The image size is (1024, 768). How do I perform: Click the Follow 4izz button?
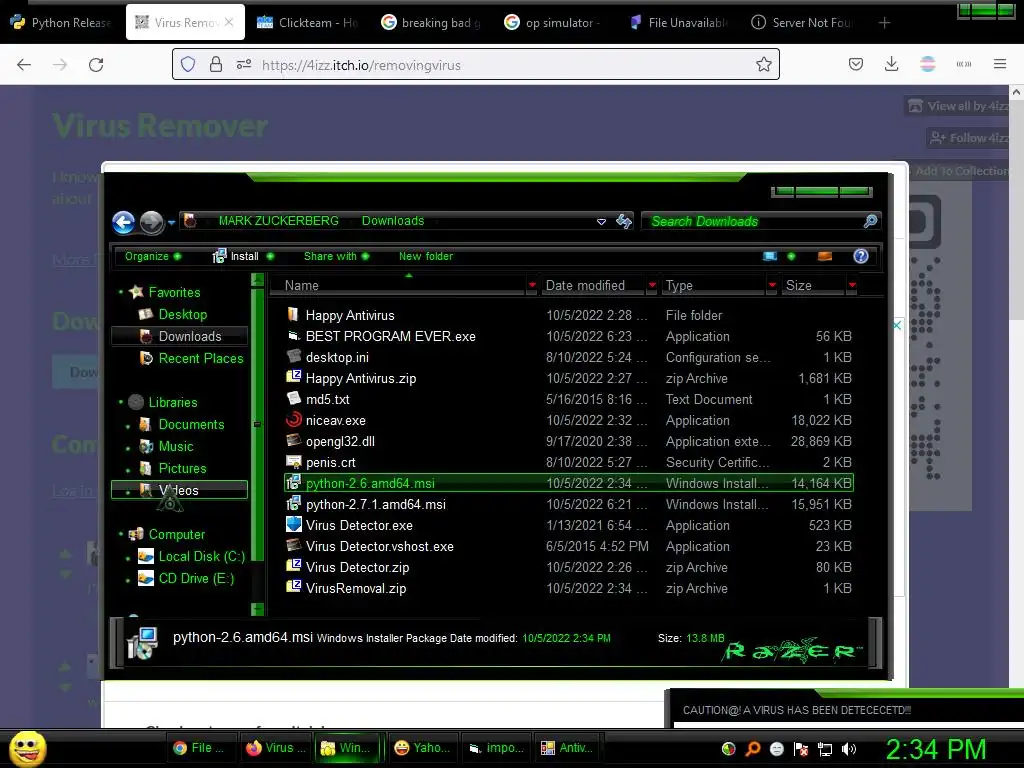point(970,138)
